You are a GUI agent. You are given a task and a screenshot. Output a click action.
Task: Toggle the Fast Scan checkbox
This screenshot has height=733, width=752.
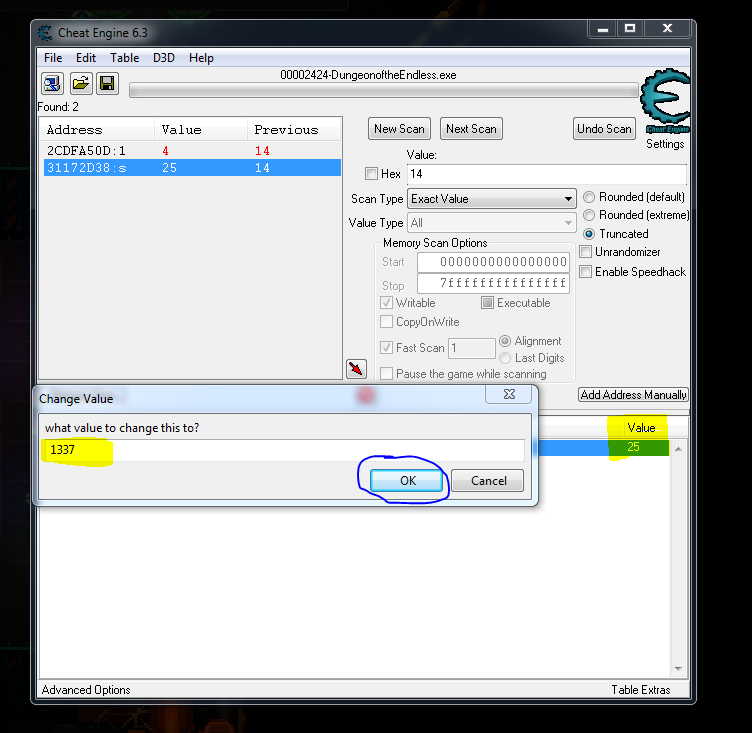pos(386,347)
